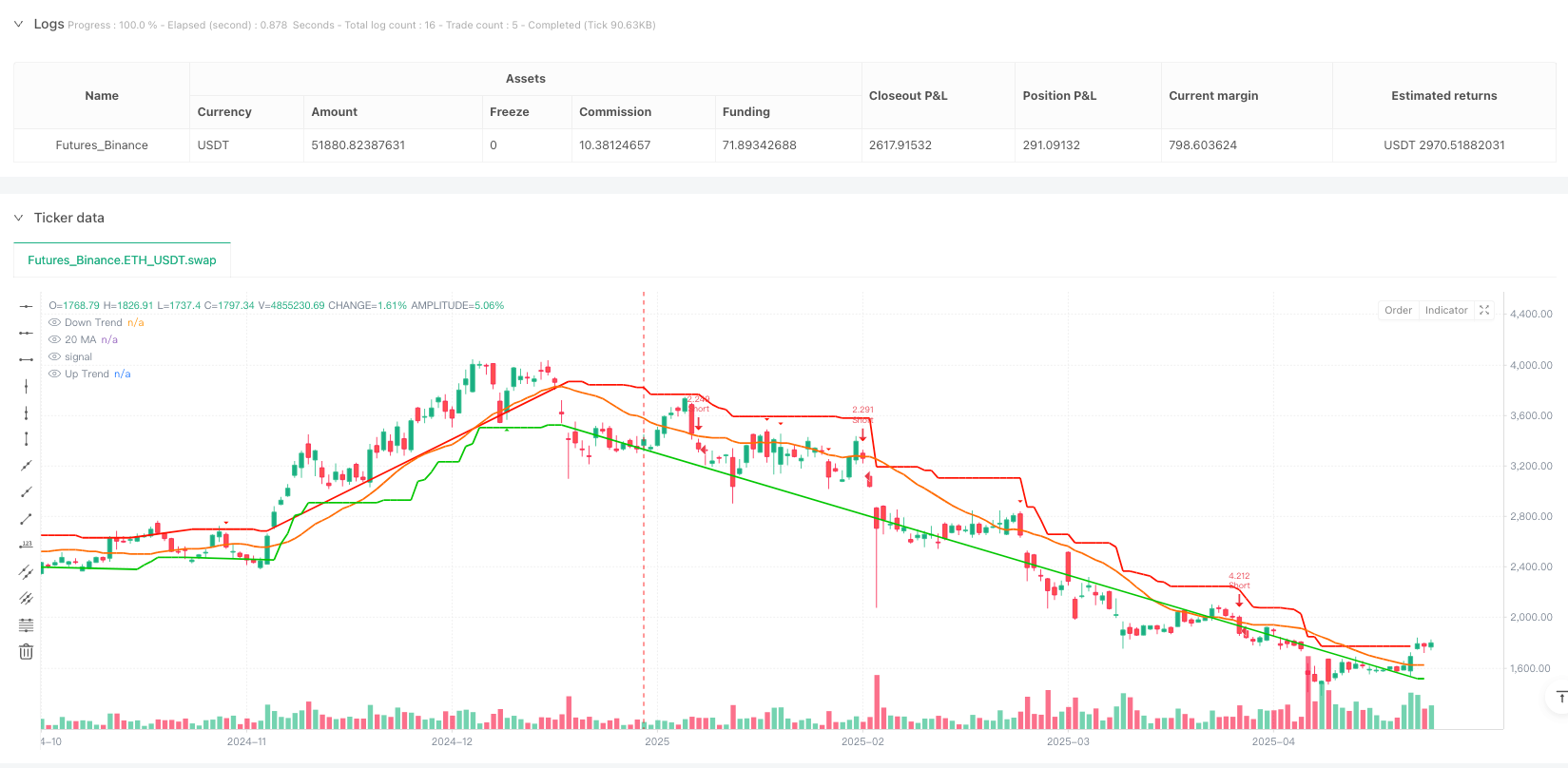This screenshot has height=768, width=1568.
Task: Hide the Up Trend indicator
Action: tap(54, 374)
